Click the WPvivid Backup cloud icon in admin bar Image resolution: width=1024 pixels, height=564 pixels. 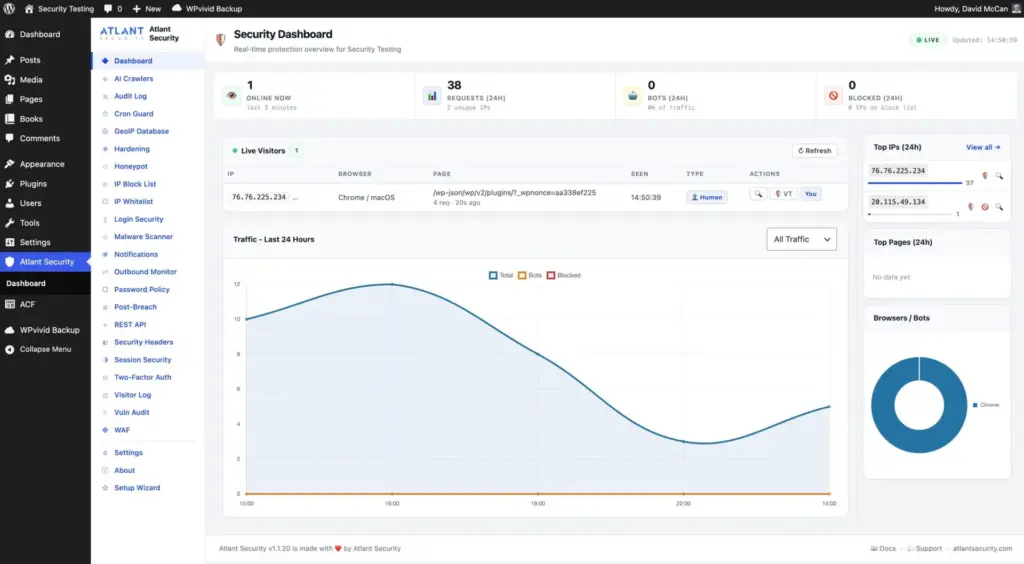(x=177, y=8)
